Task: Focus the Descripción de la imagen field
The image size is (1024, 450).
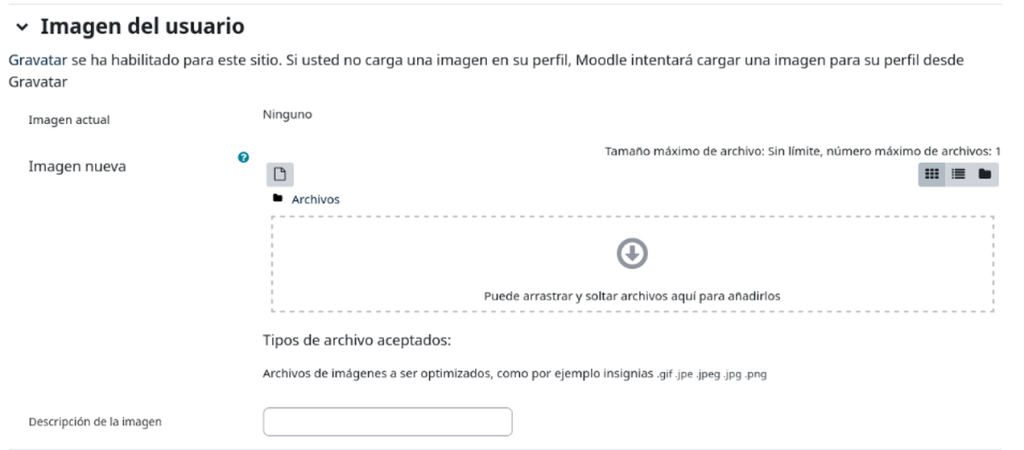Action: point(387,422)
